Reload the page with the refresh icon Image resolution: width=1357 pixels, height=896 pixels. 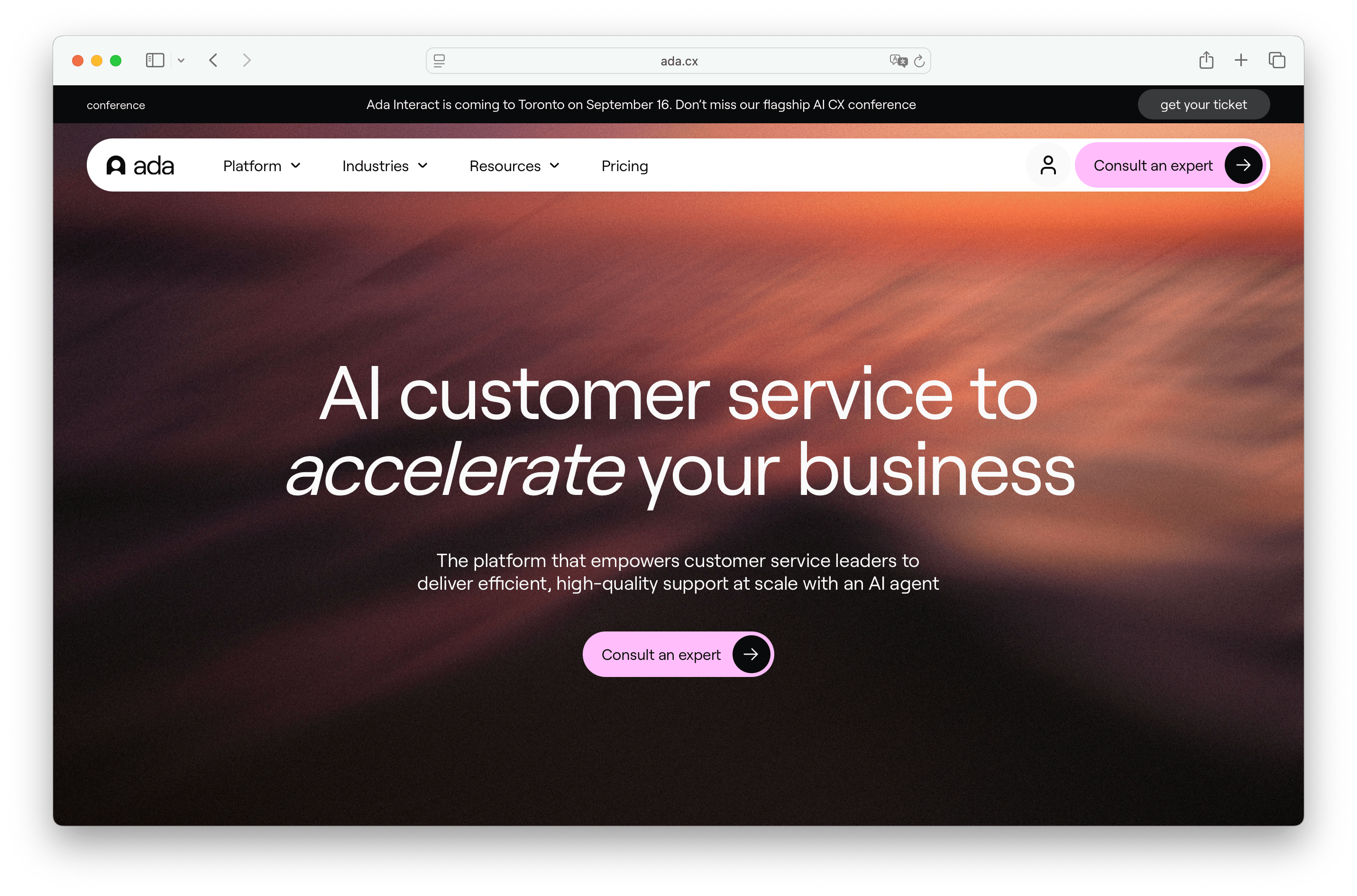coord(919,61)
